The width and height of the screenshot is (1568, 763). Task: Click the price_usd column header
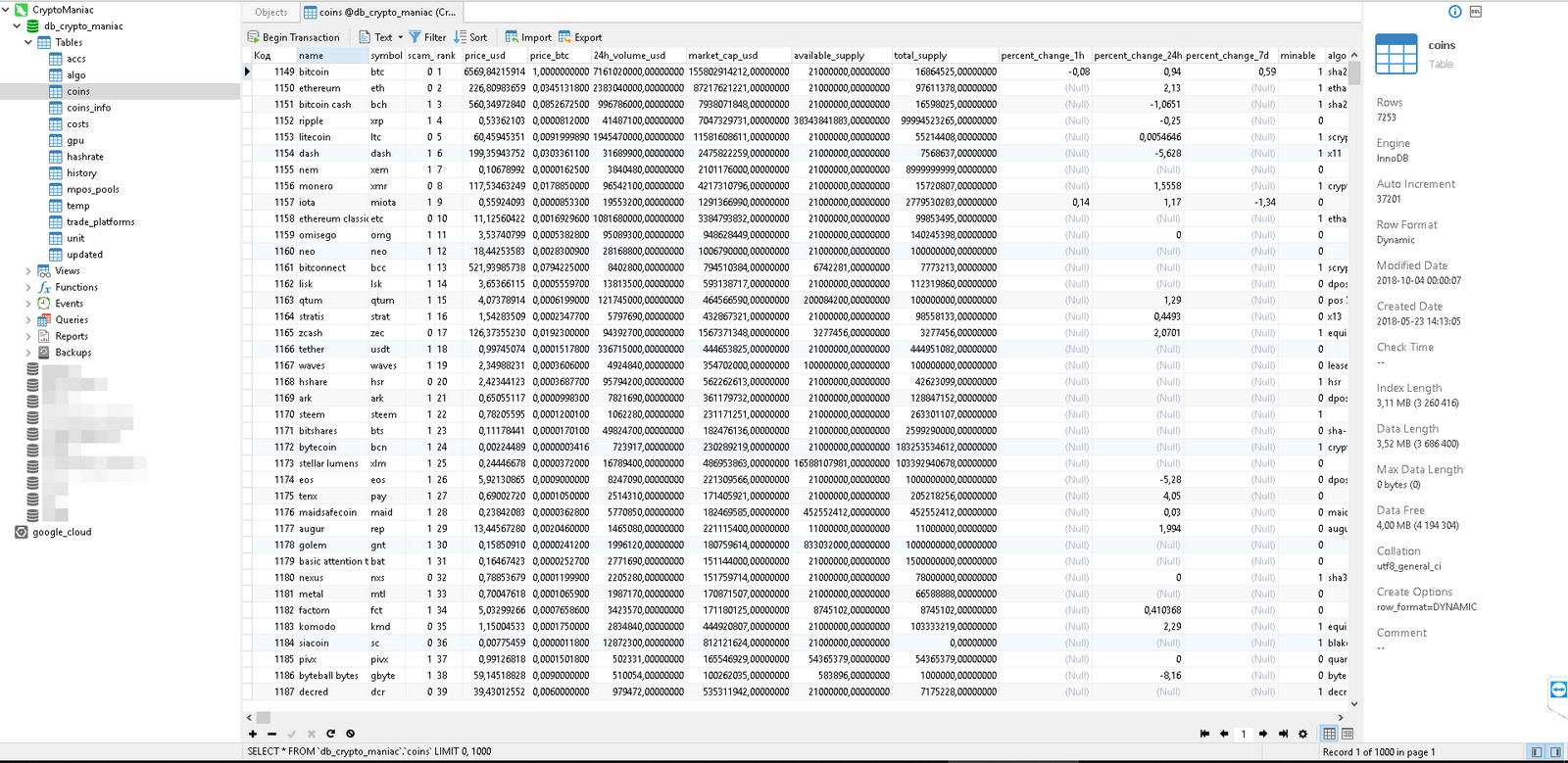495,56
